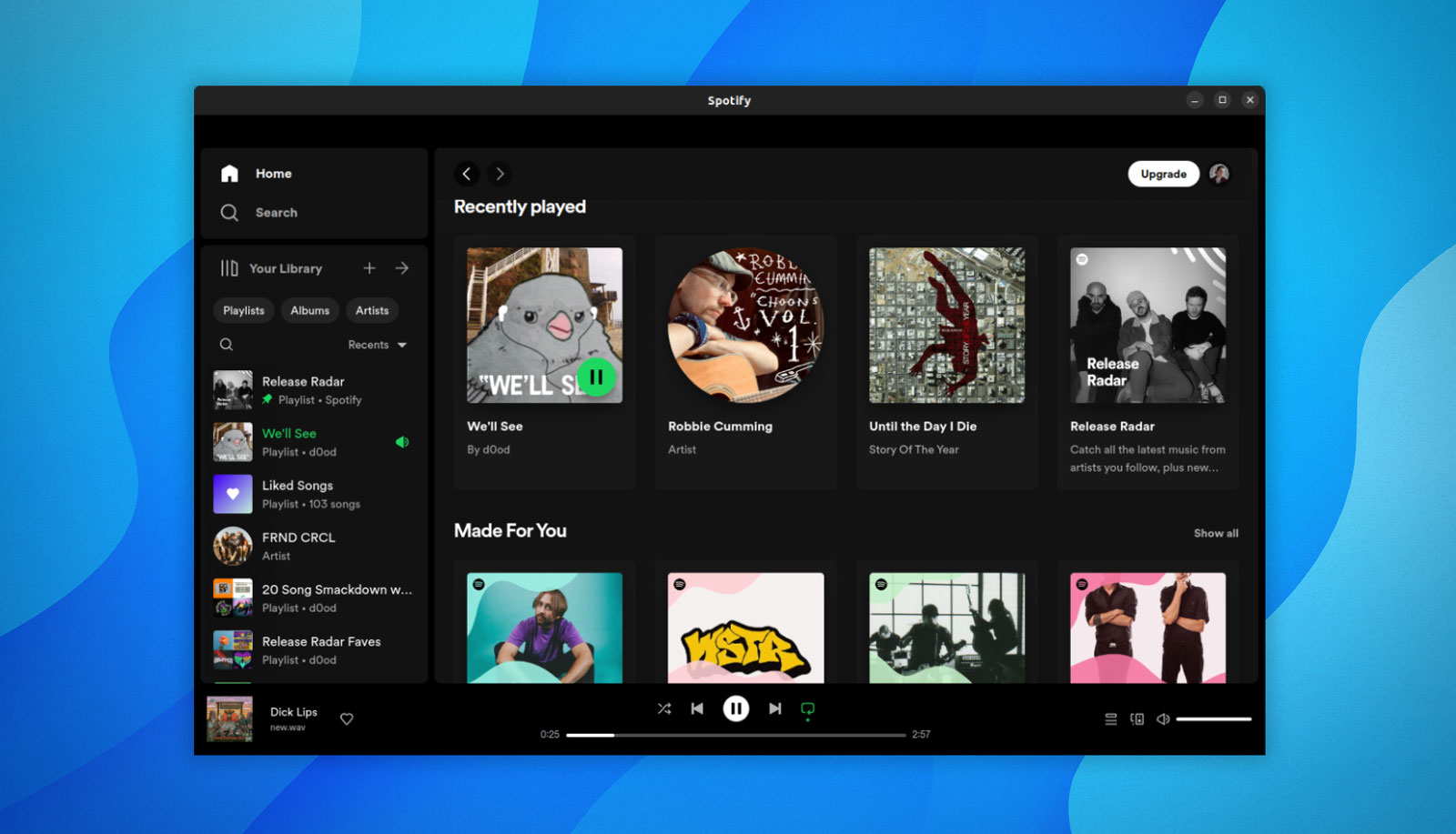Open the pink background duo mix thumbnail
The height and width of the screenshot is (834, 1456).
pyautogui.click(x=1148, y=628)
